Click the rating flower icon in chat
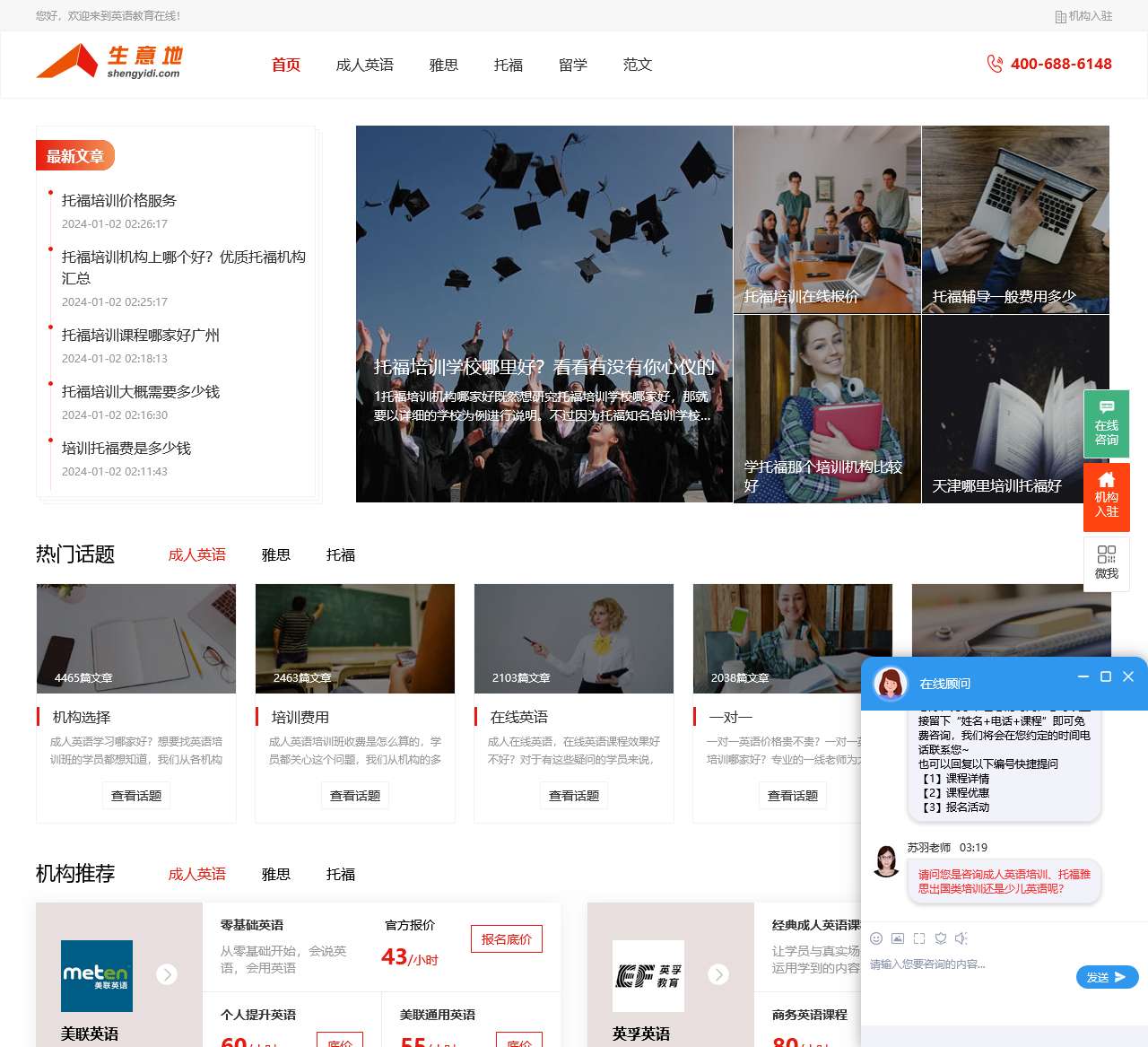 click(941, 938)
